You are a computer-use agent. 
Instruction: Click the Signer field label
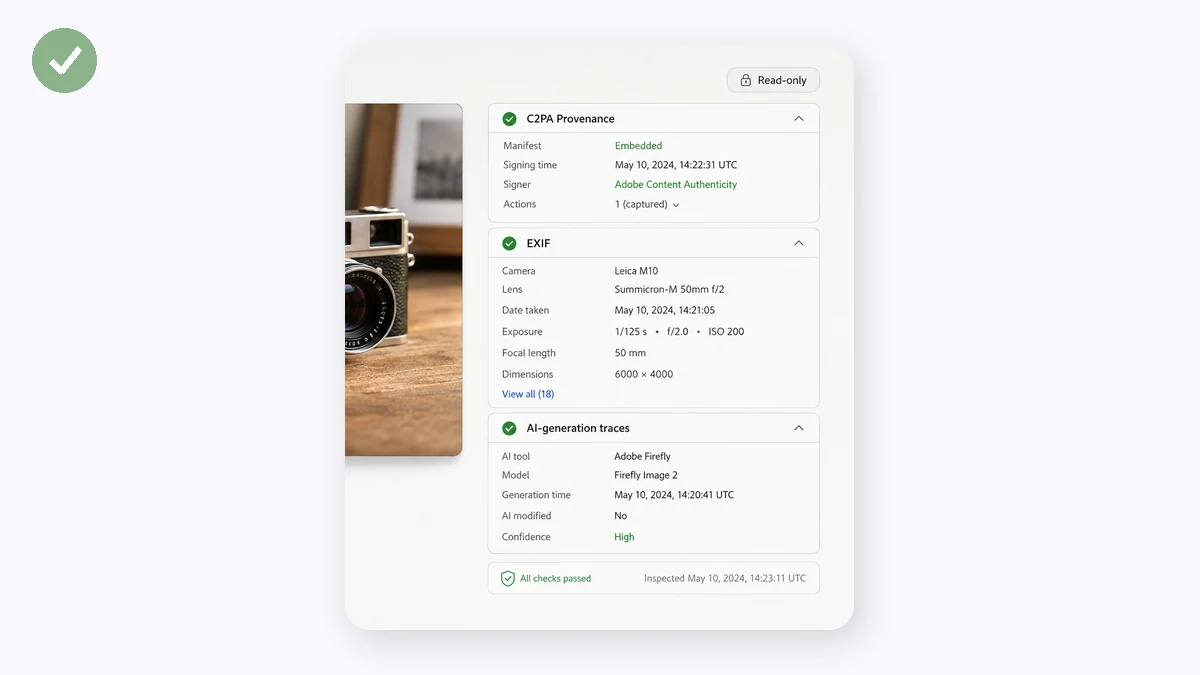coord(517,184)
